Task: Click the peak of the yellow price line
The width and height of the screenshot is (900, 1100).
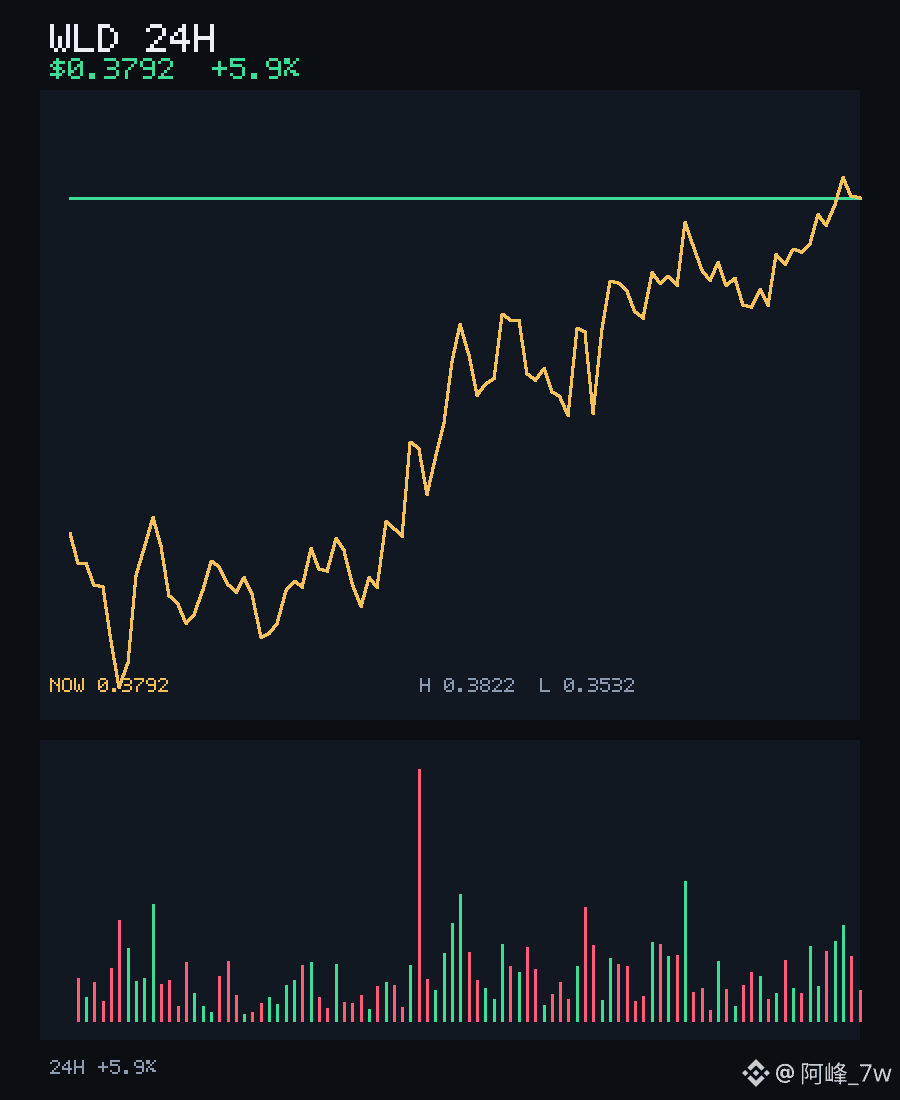Action: point(843,178)
